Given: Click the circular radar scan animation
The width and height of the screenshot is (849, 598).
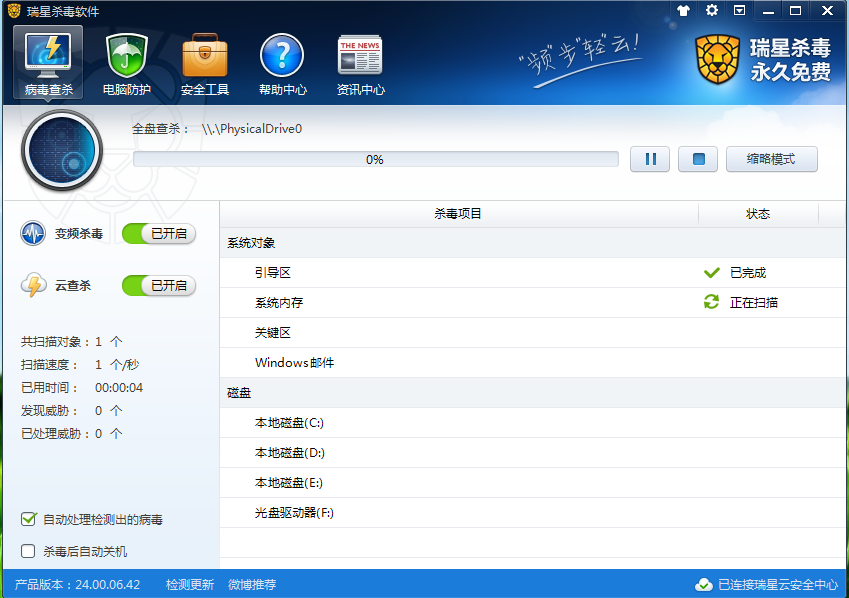Looking at the screenshot, I should (62, 151).
